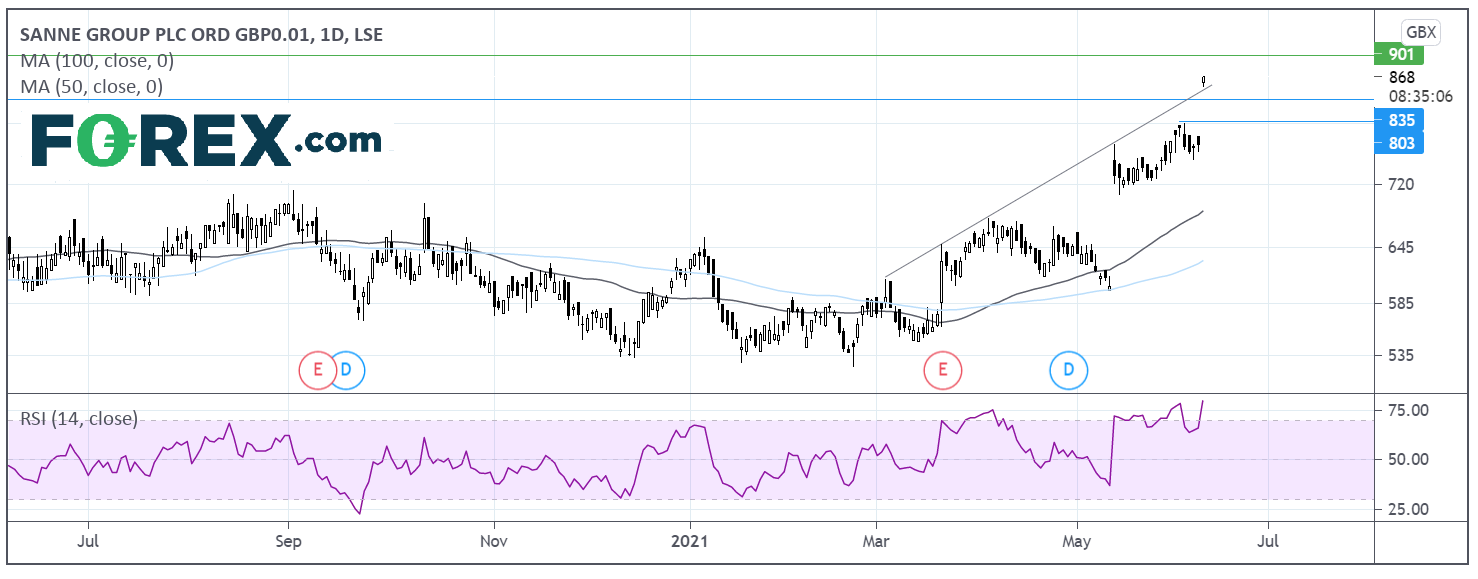The image size is (1478, 579).
Task: Click the SANNE GROUP PLC chart title
Action: (x=201, y=35)
